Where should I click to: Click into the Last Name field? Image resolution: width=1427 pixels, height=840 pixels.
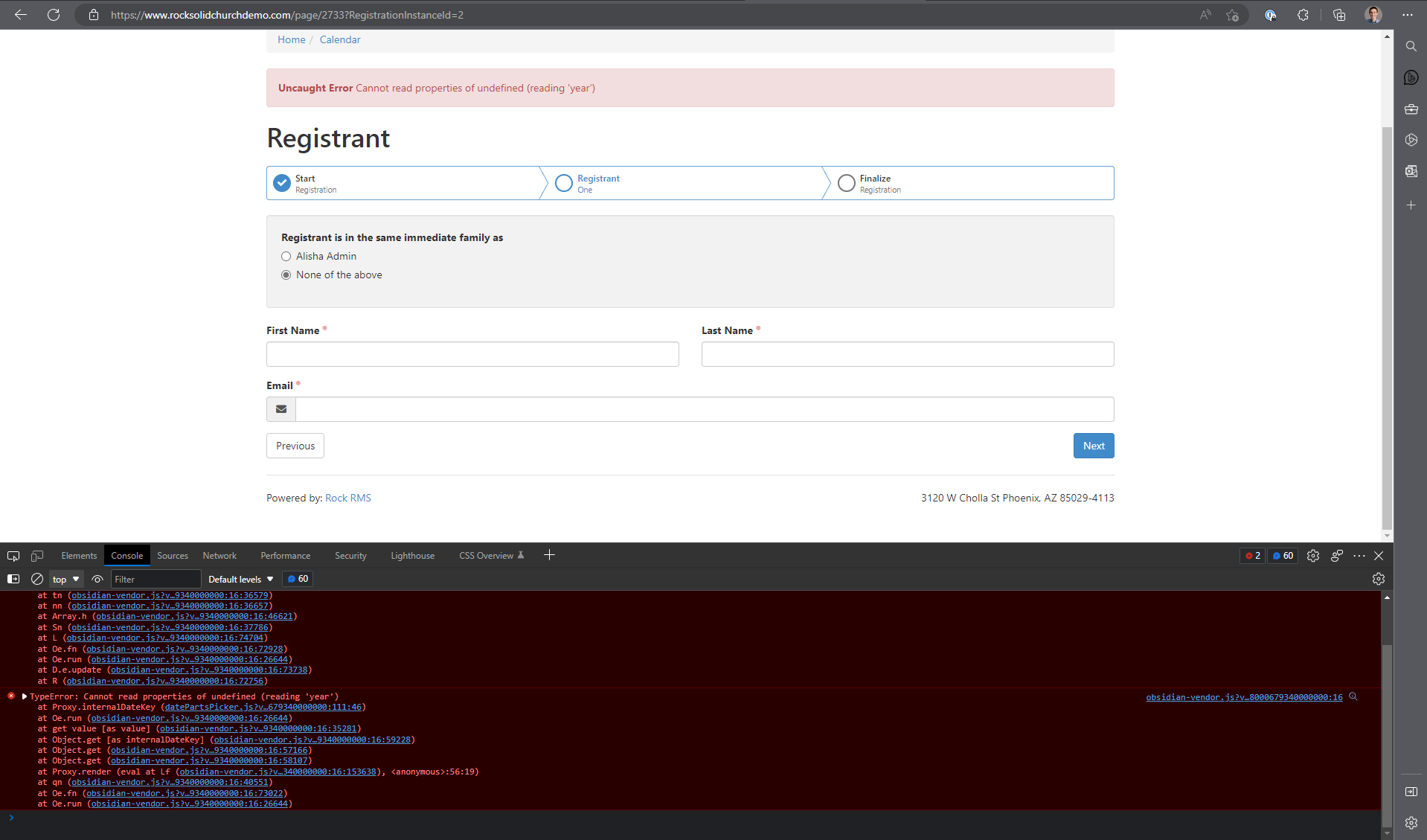pos(908,354)
